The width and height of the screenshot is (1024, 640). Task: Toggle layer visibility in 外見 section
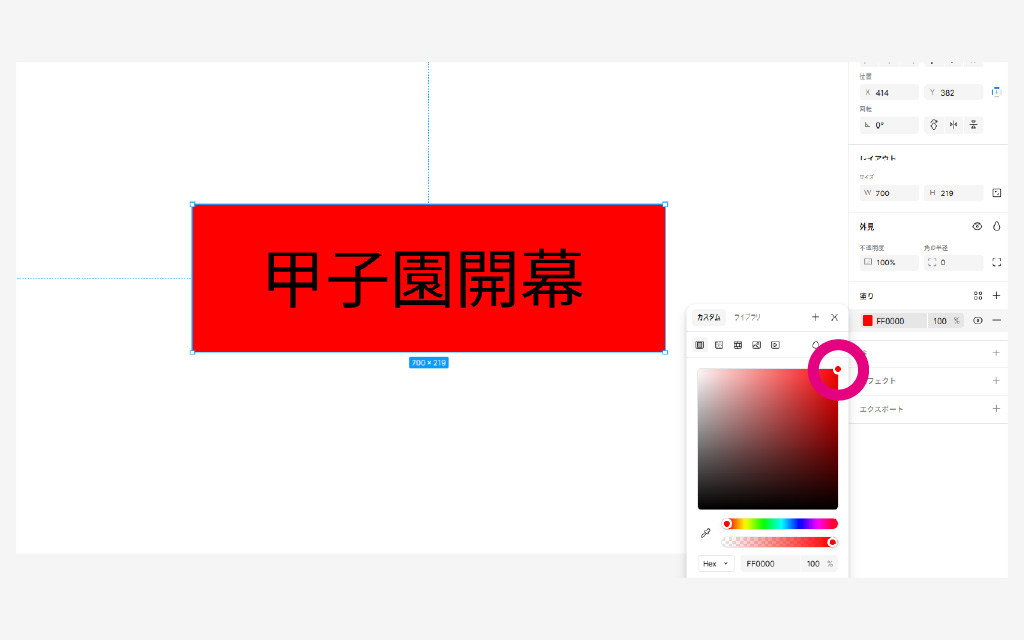pos(977,226)
